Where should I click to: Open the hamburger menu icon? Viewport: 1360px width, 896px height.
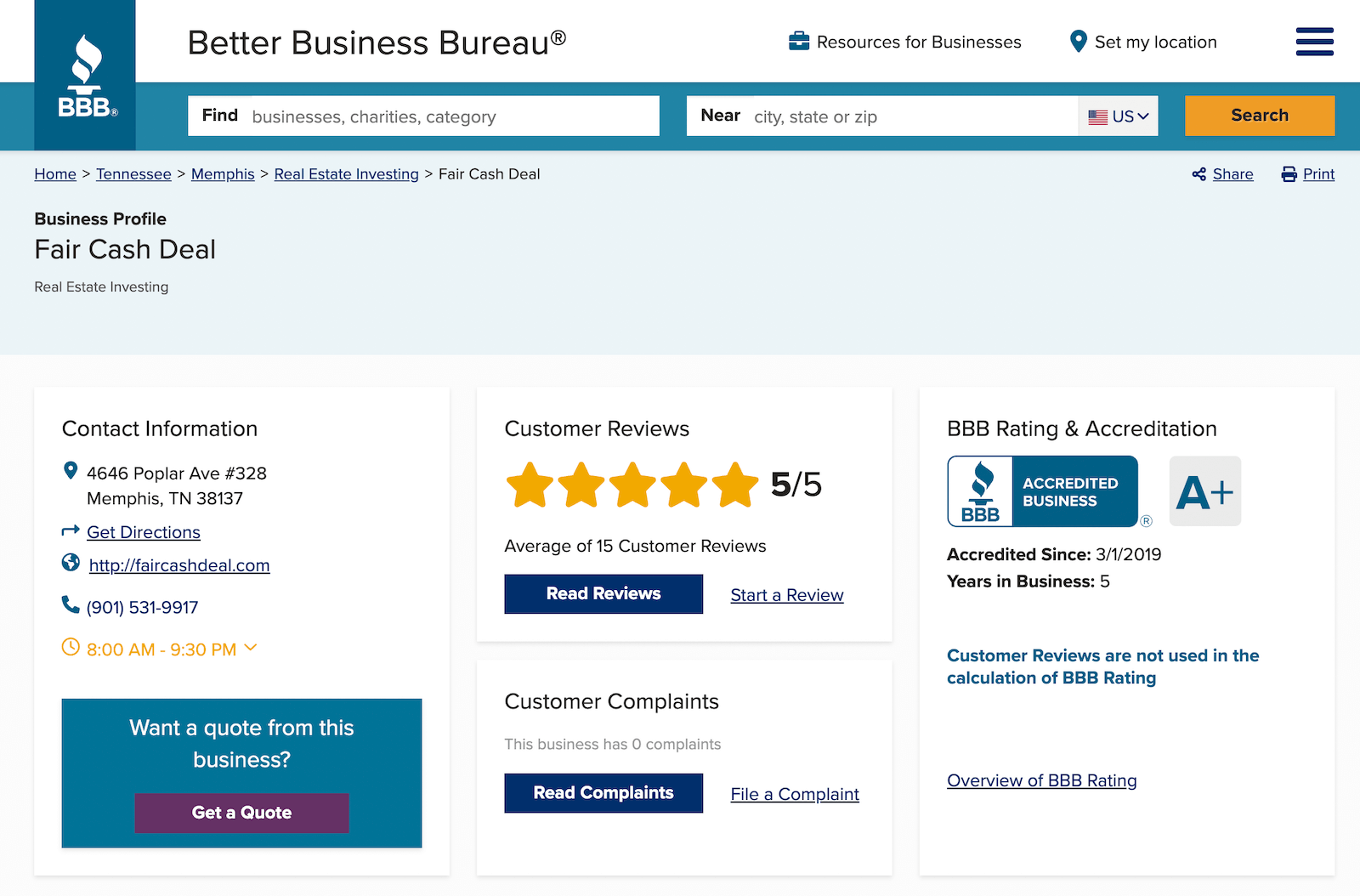(1314, 42)
